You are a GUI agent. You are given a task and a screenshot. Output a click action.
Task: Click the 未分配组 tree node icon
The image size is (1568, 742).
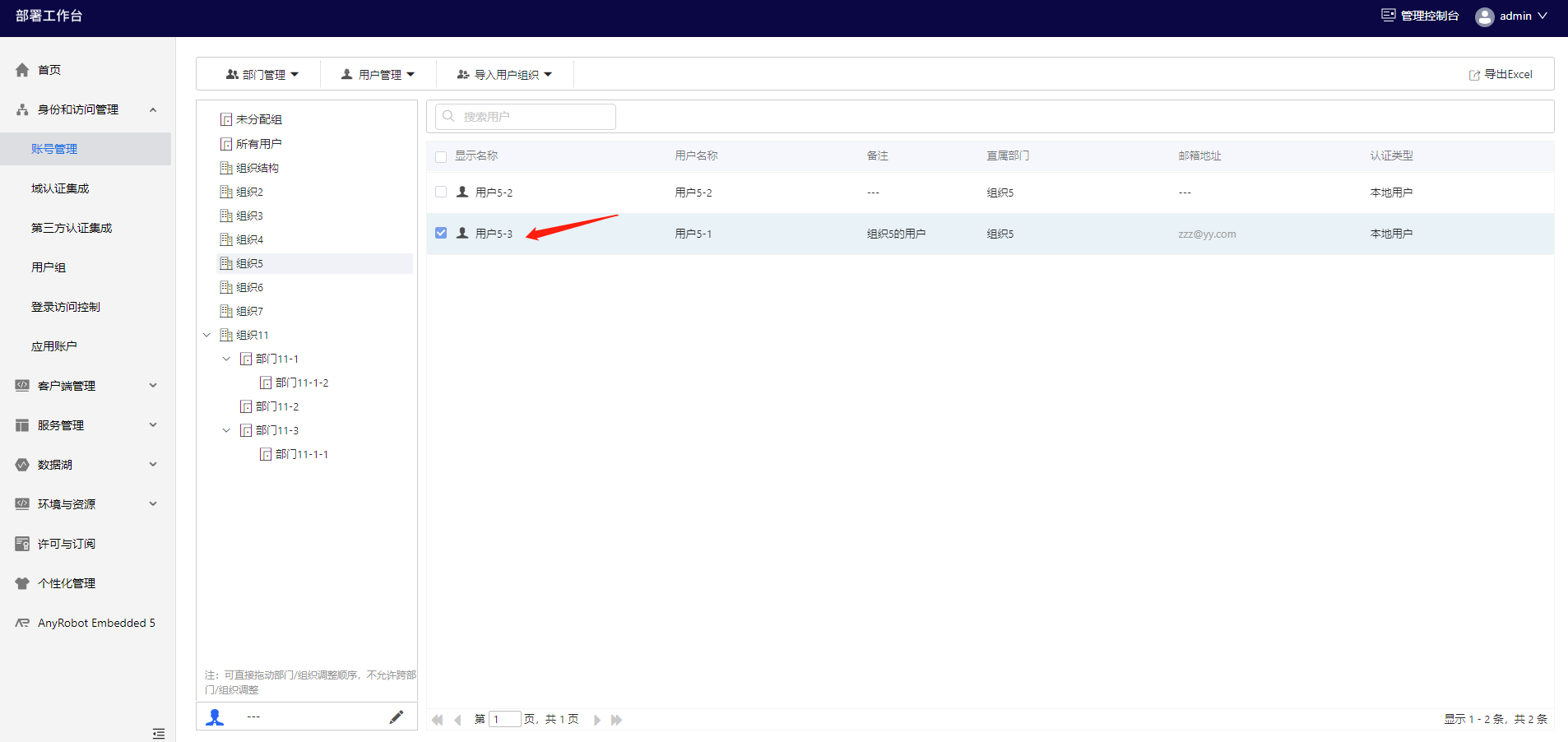click(226, 120)
